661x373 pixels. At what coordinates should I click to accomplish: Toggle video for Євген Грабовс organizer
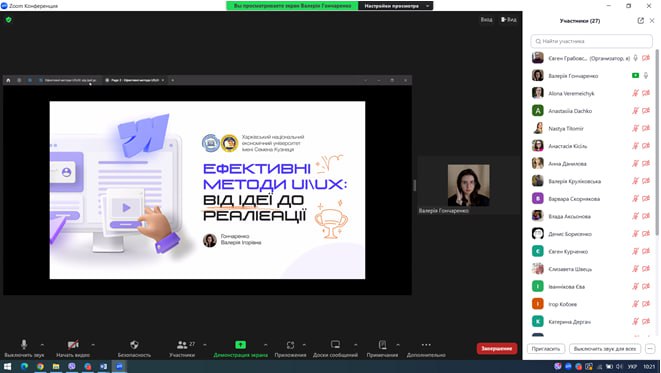click(646, 58)
